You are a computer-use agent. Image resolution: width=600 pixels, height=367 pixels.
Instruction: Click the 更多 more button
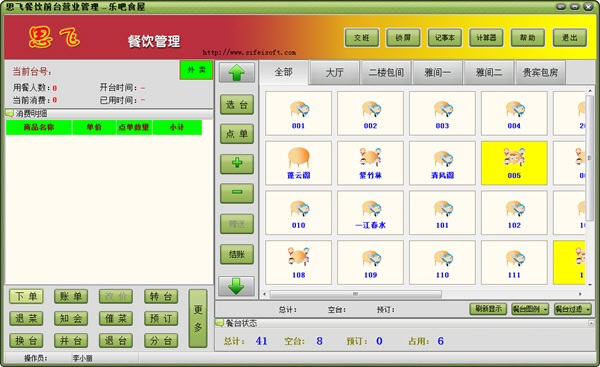click(x=198, y=318)
